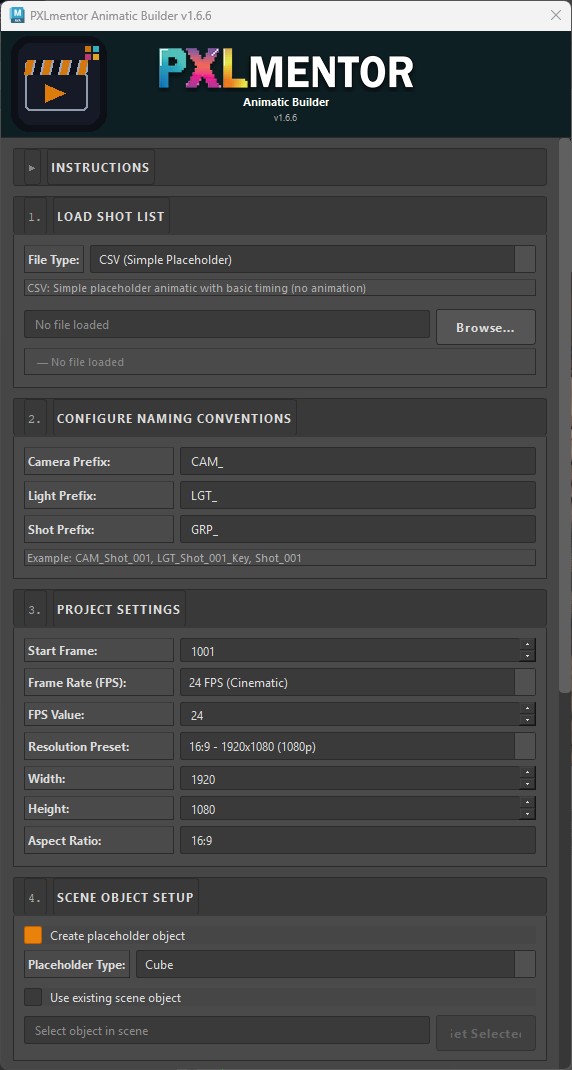Click the 'Resolution Preset:' label
The width and height of the screenshot is (572, 1070).
pos(78,747)
